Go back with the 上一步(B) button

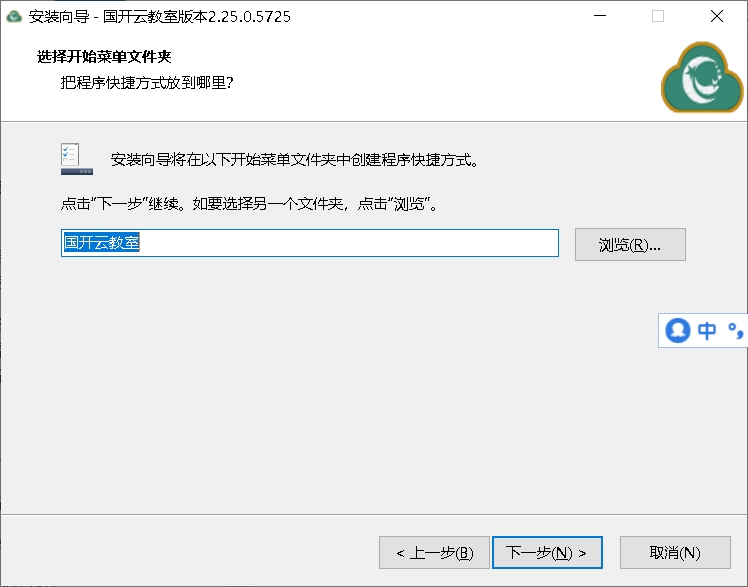click(x=434, y=553)
